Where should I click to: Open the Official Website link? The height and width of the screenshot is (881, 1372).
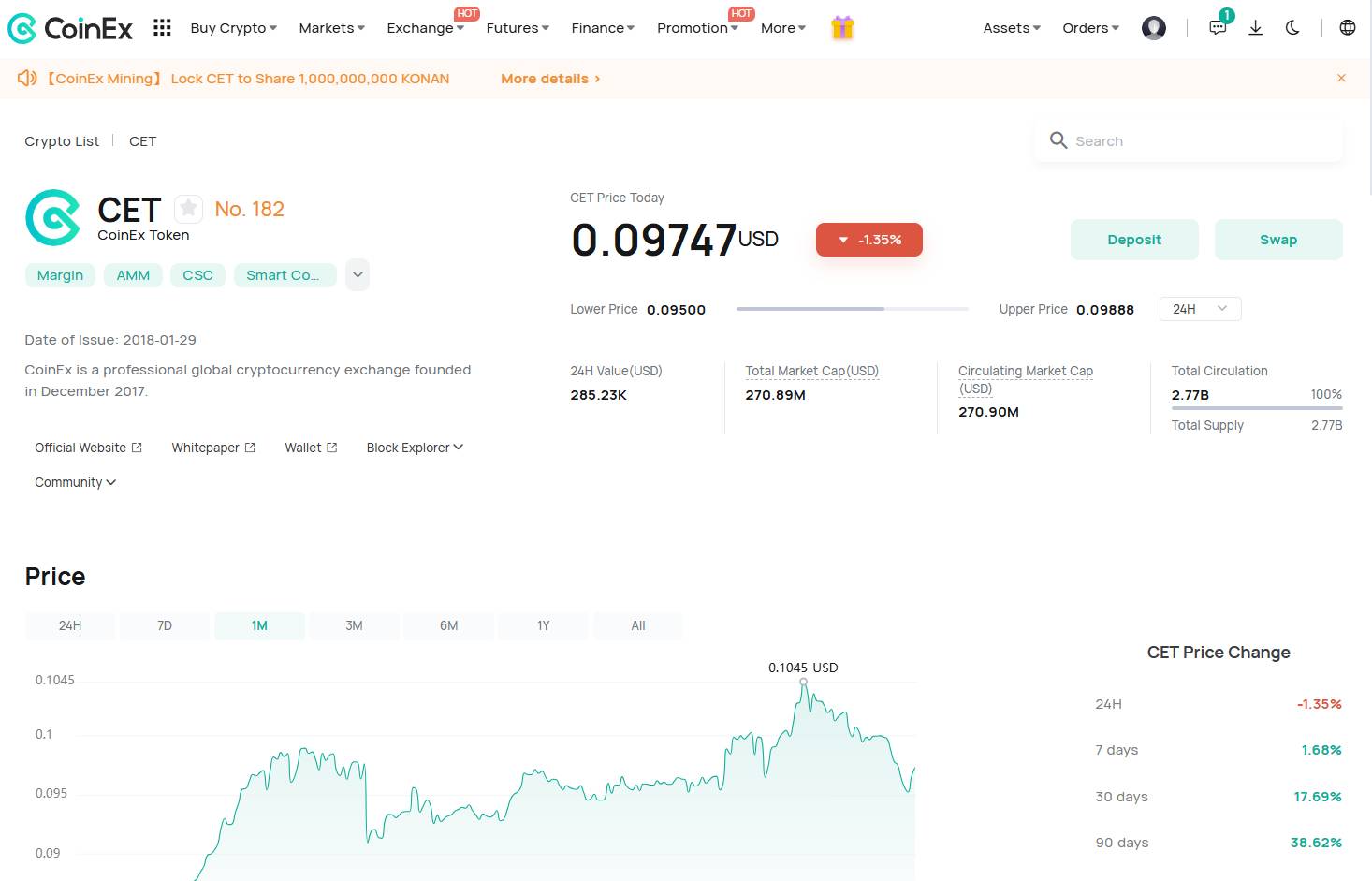[88, 448]
